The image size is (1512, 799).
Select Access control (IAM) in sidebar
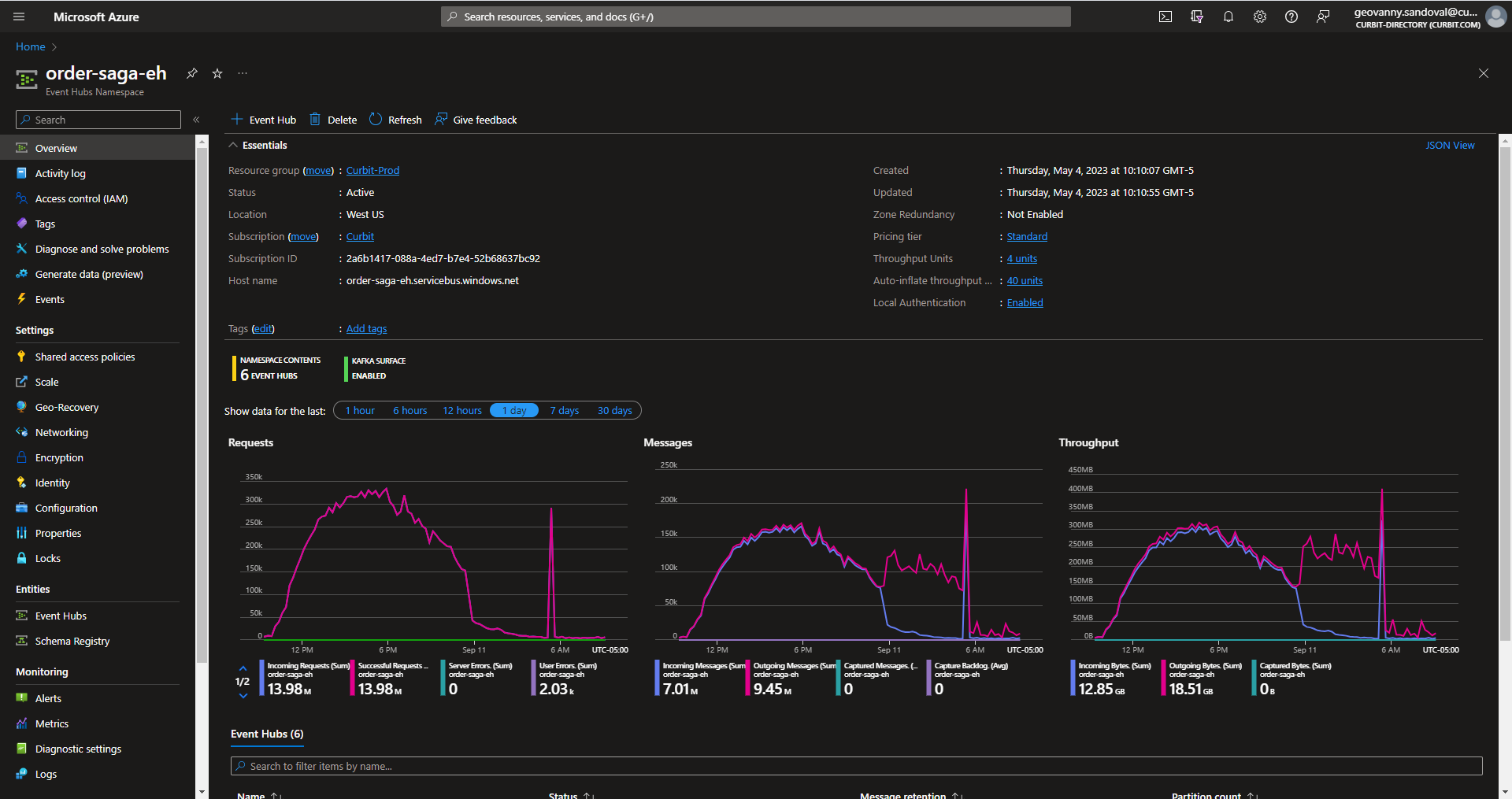pos(22,198)
